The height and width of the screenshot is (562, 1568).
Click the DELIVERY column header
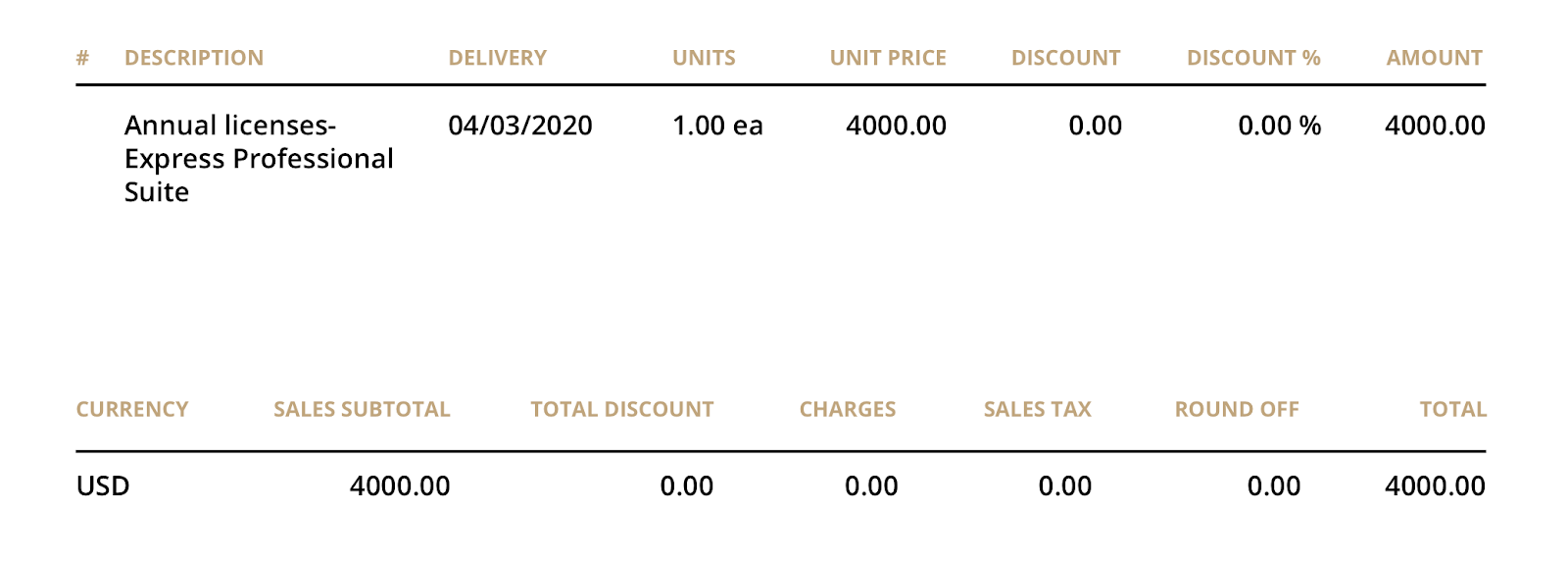[498, 58]
